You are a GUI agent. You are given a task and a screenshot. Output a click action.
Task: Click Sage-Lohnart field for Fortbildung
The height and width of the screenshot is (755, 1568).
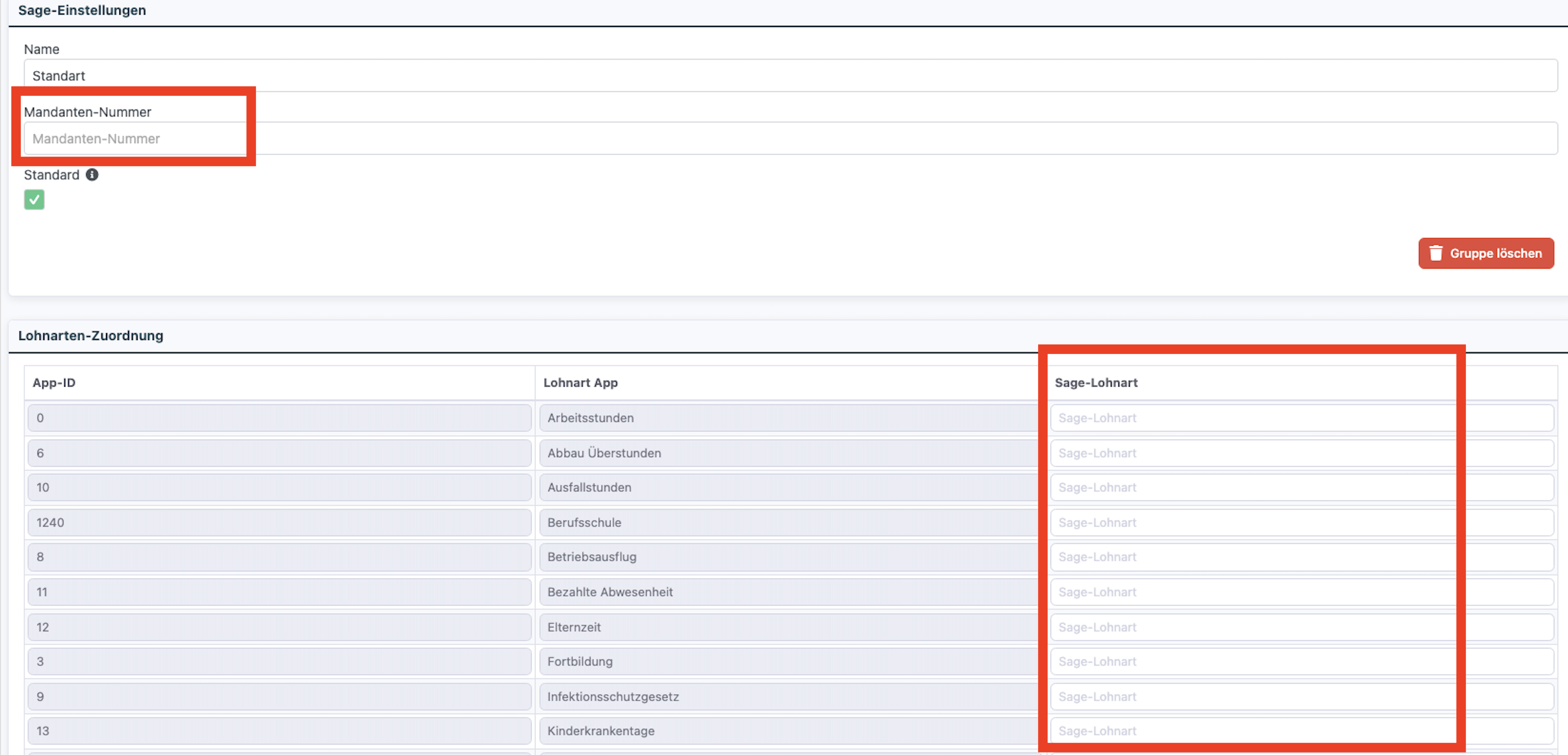point(1301,661)
